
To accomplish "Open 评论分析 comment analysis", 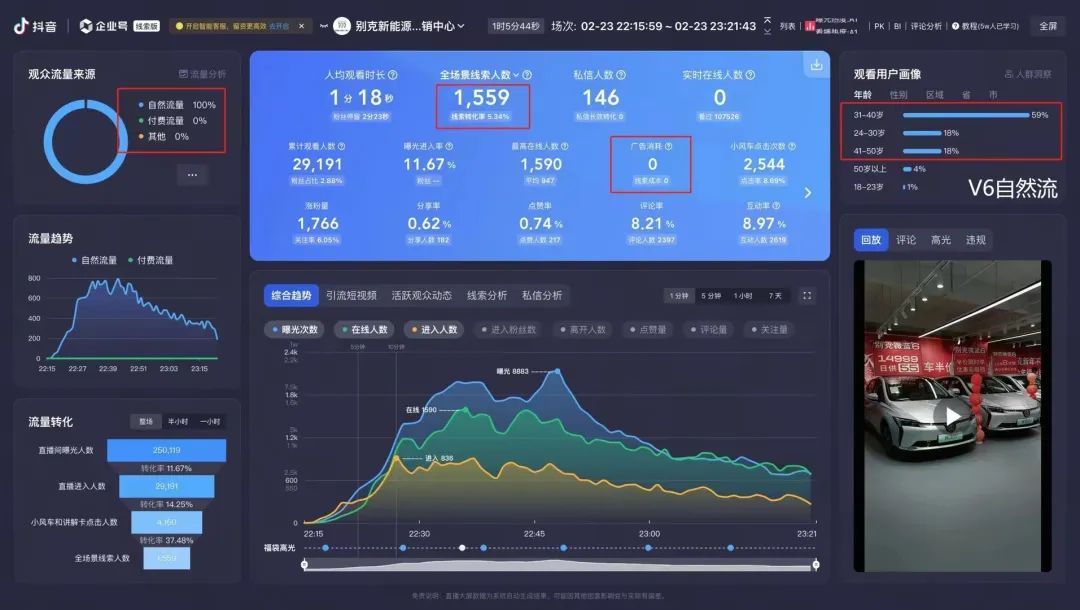I will point(926,26).
